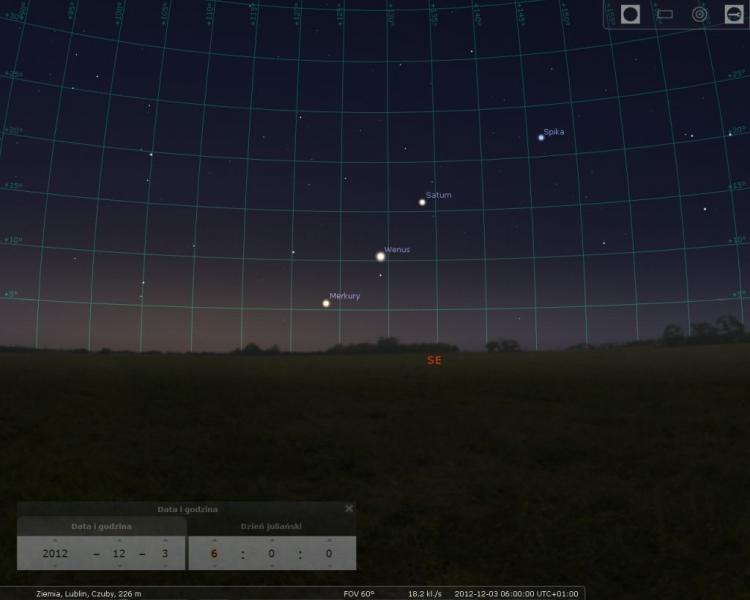Click the SE cardinal direction marker

433,360
